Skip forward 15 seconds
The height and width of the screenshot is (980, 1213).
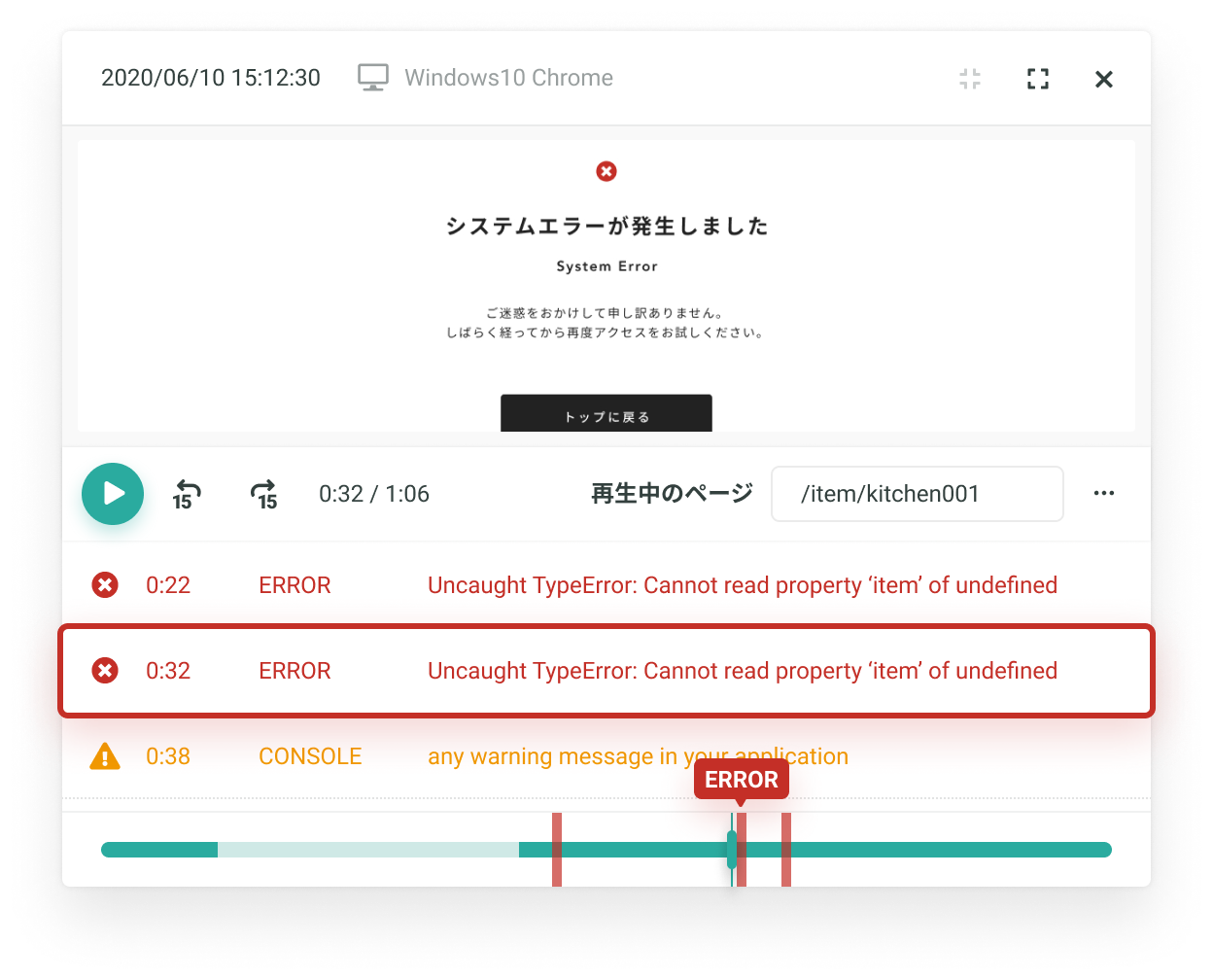[262, 494]
